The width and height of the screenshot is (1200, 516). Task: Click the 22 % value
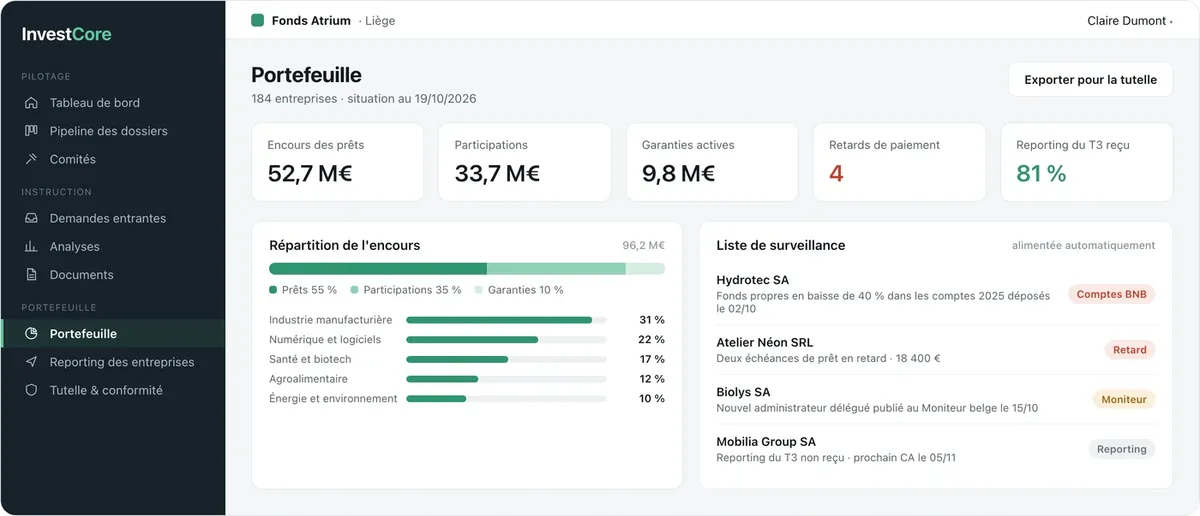coord(652,340)
